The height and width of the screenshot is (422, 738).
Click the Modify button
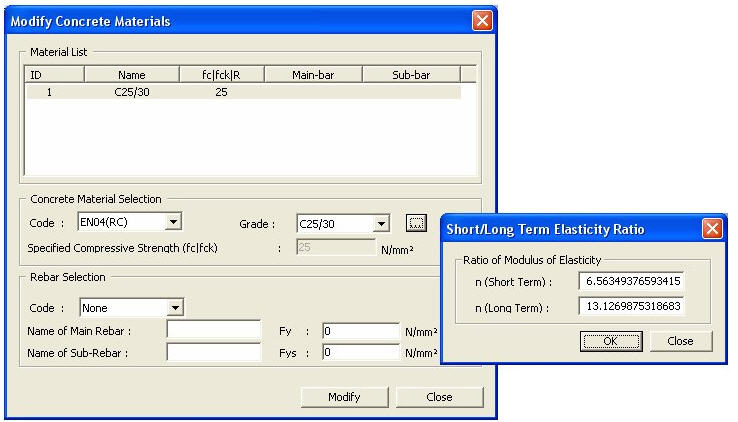[x=344, y=397]
